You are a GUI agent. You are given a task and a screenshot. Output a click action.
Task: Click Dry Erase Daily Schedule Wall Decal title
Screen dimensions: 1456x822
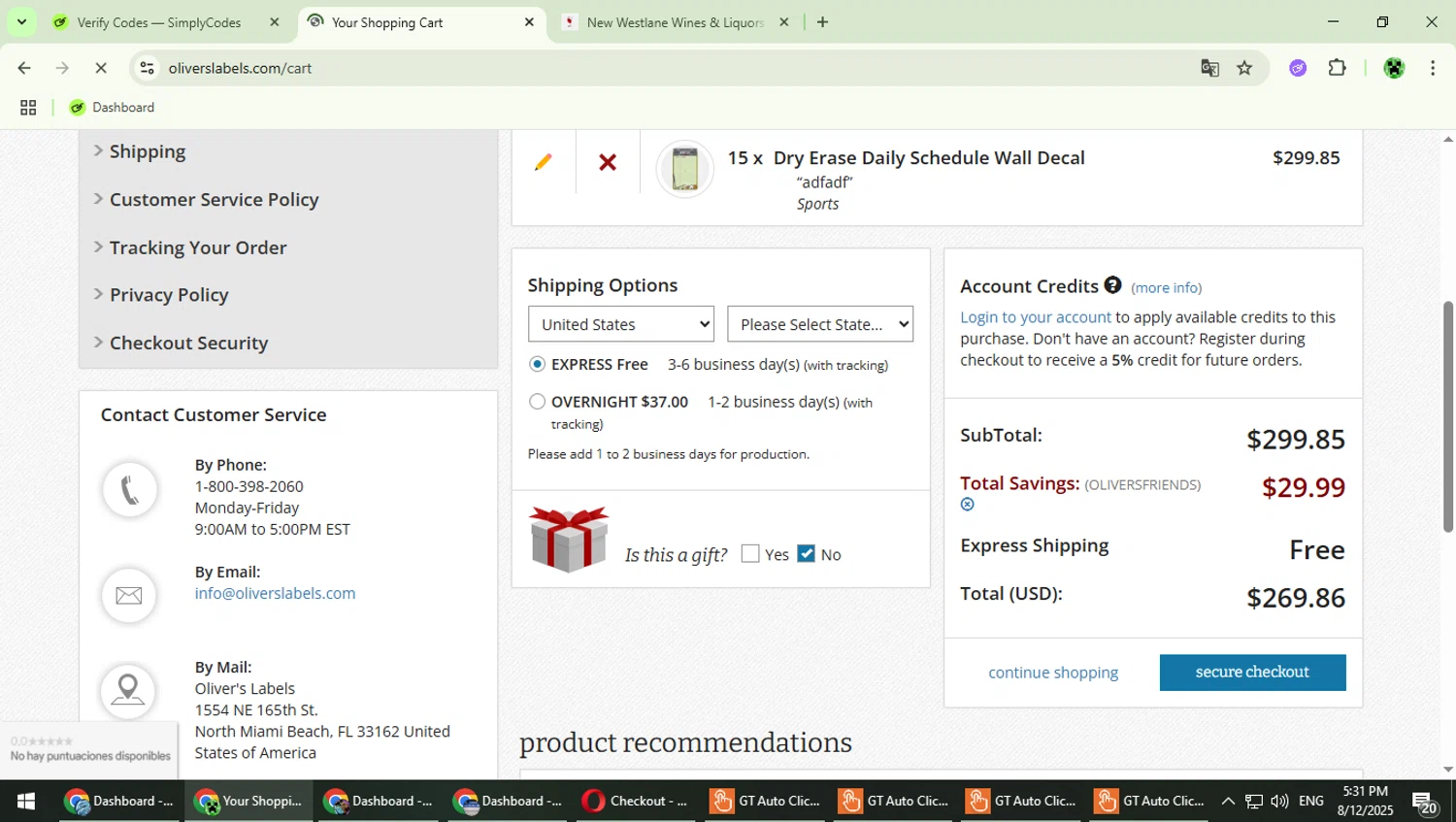[929, 158]
